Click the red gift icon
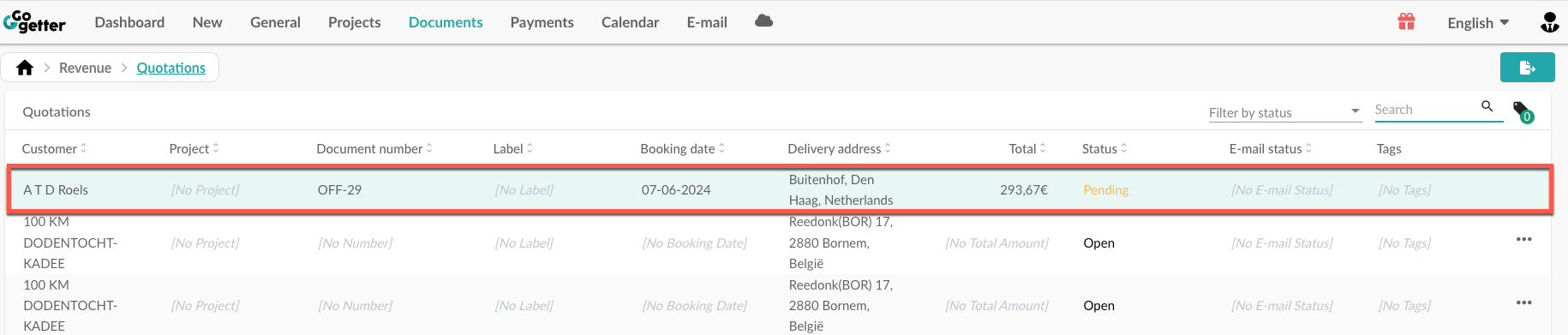Viewport: 1568px width, 335px height. (1406, 22)
